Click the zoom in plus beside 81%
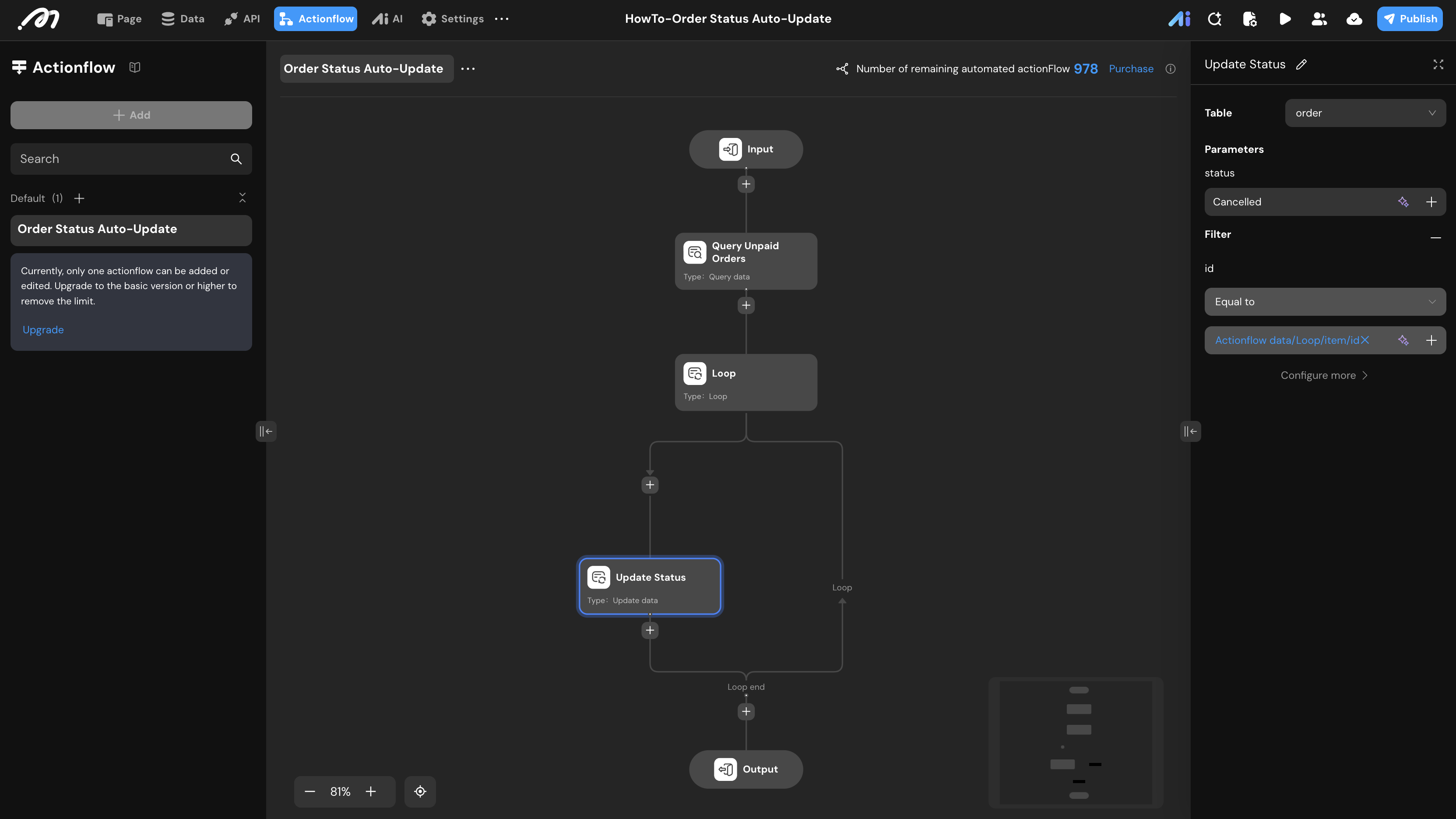Viewport: 1456px width, 819px height. (371, 791)
